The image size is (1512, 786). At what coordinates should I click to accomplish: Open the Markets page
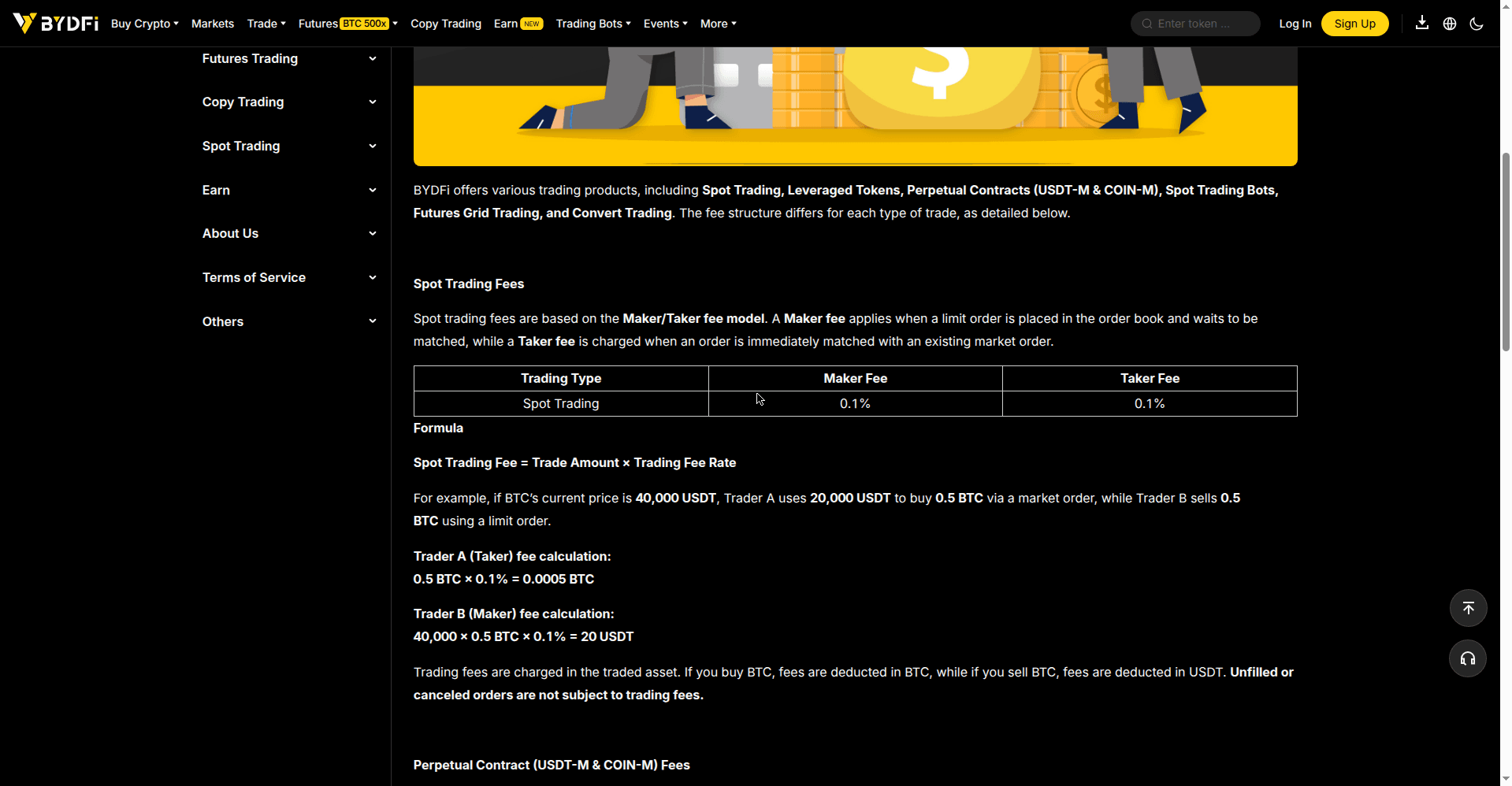(x=213, y=24)
